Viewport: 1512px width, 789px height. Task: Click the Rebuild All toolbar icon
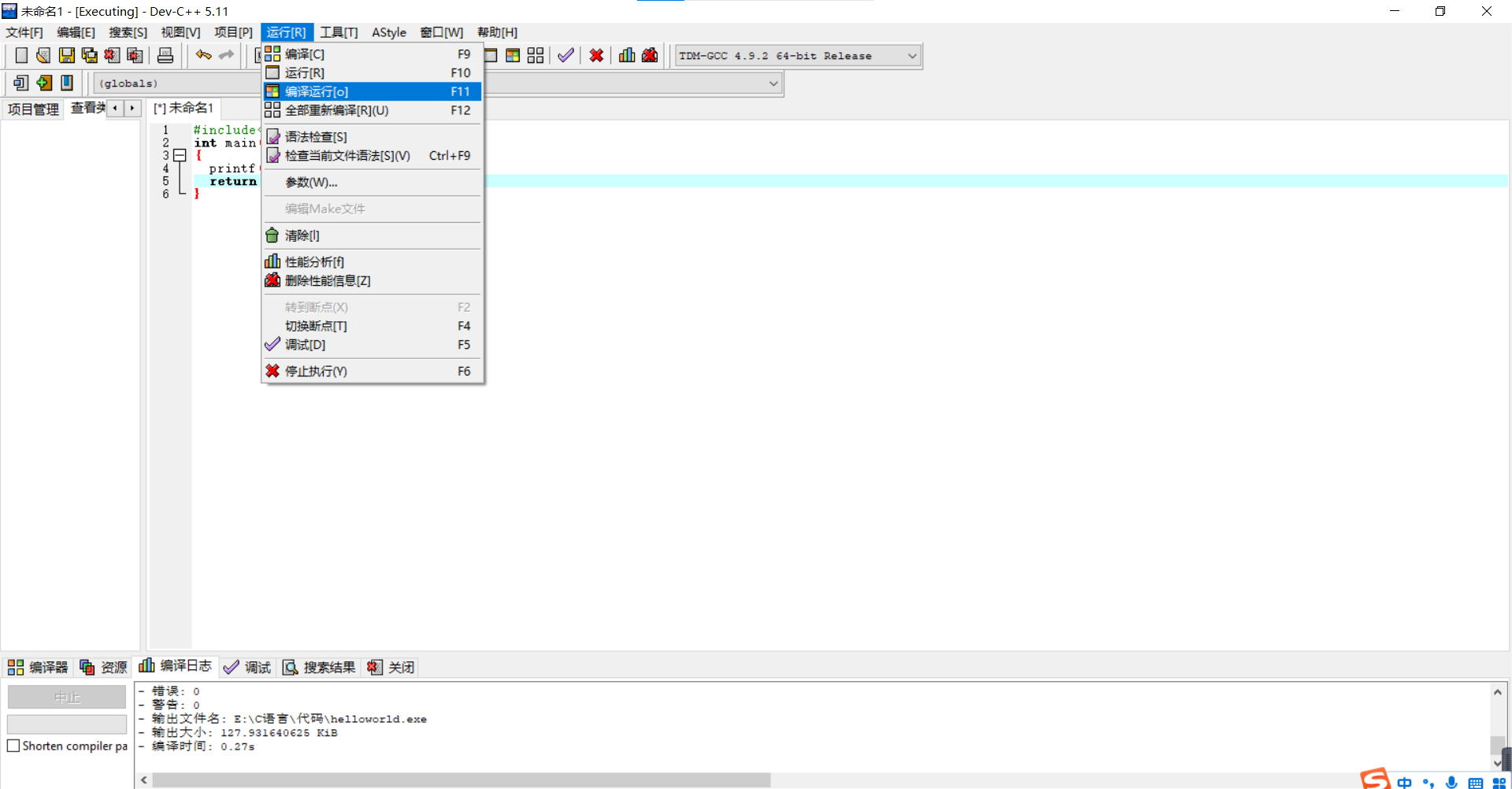pyautogui.click(x=535, y=55)
